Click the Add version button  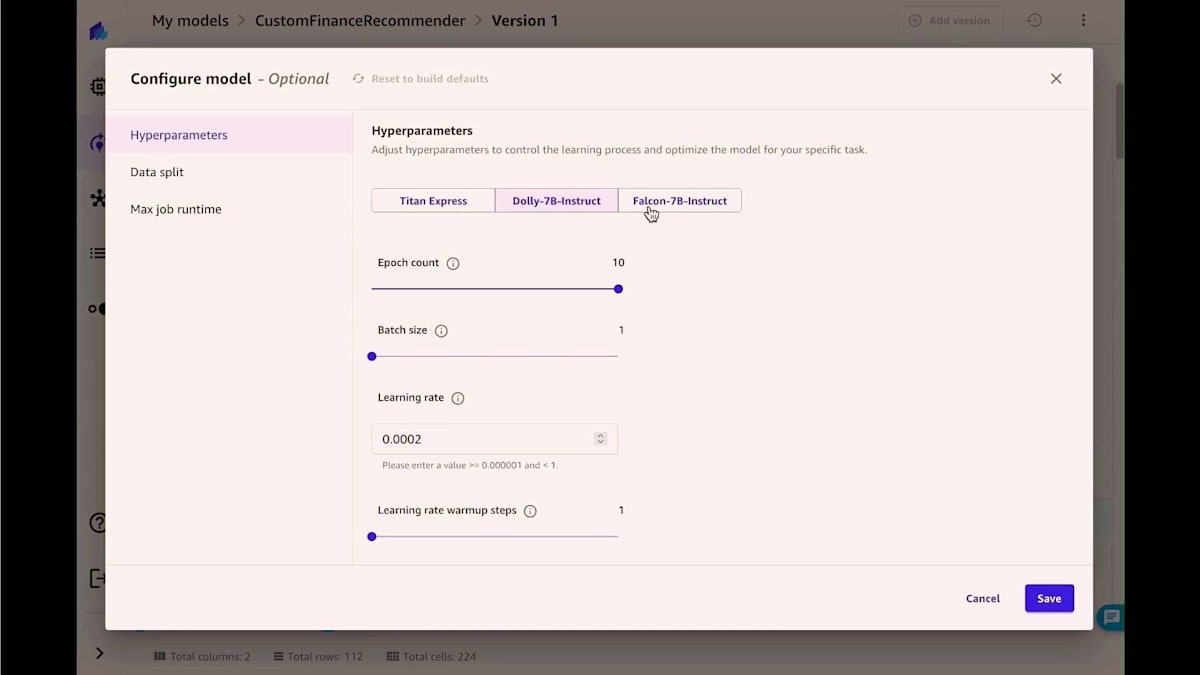[950, 20]
